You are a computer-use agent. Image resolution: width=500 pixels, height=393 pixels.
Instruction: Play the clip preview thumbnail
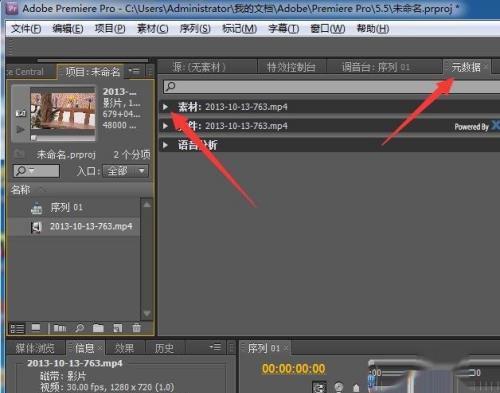coord(20,129)
